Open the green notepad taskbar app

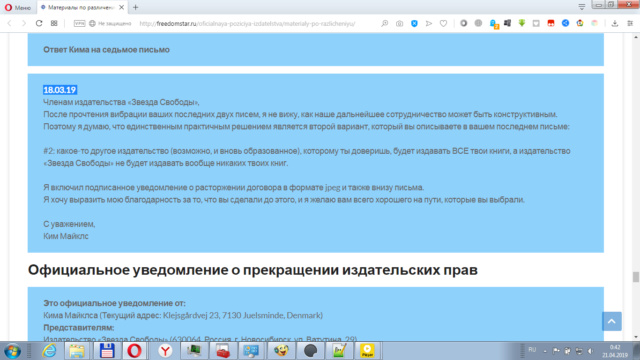tap(339, 351)
